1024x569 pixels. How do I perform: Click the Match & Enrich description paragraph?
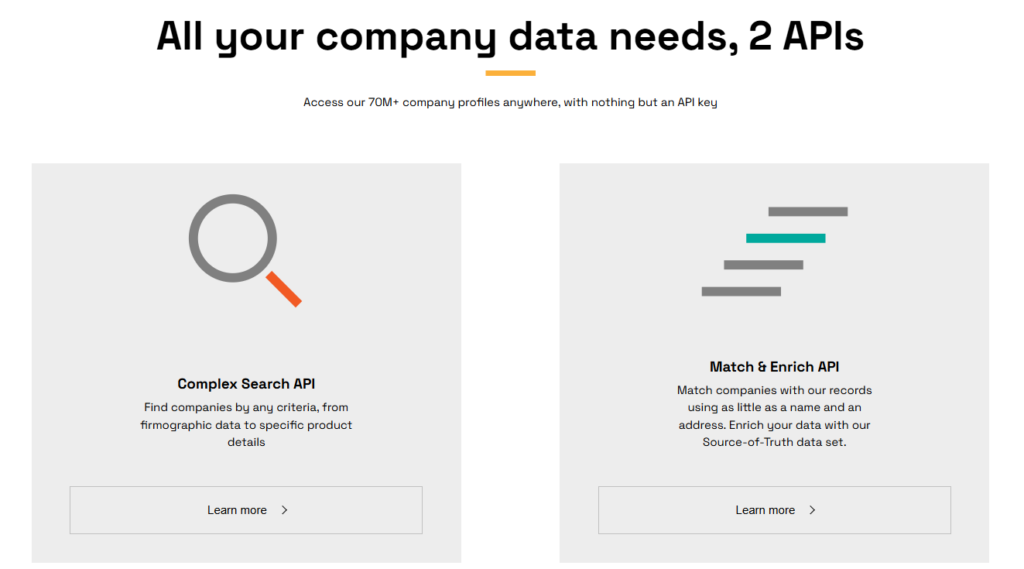[775, 416]
